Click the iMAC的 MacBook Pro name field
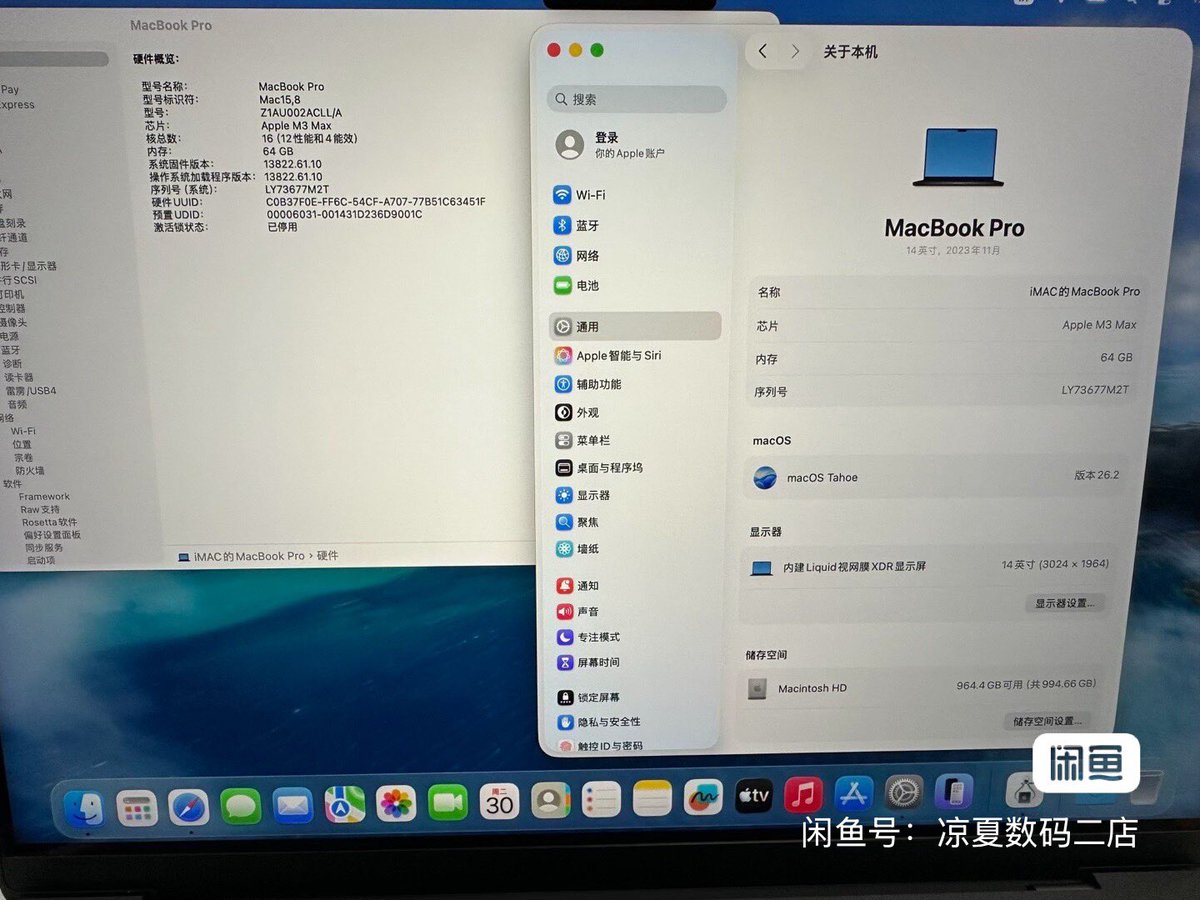The width and height of the screenshot is (1200, 900). (948, 292)
